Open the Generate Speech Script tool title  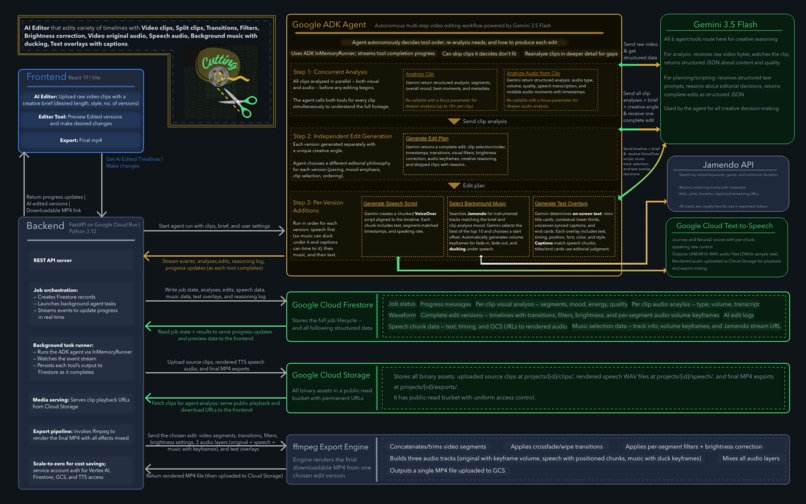[x=391, y=204]
